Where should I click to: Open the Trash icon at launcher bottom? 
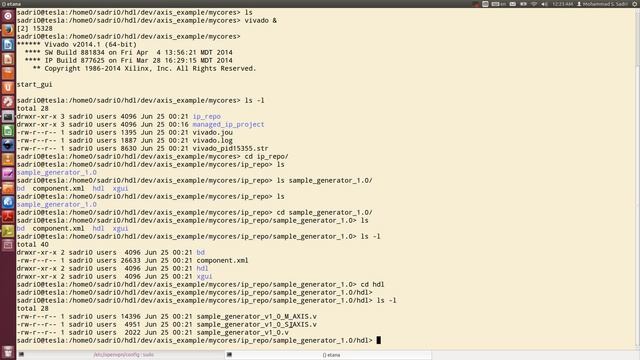tap(8, 351)
